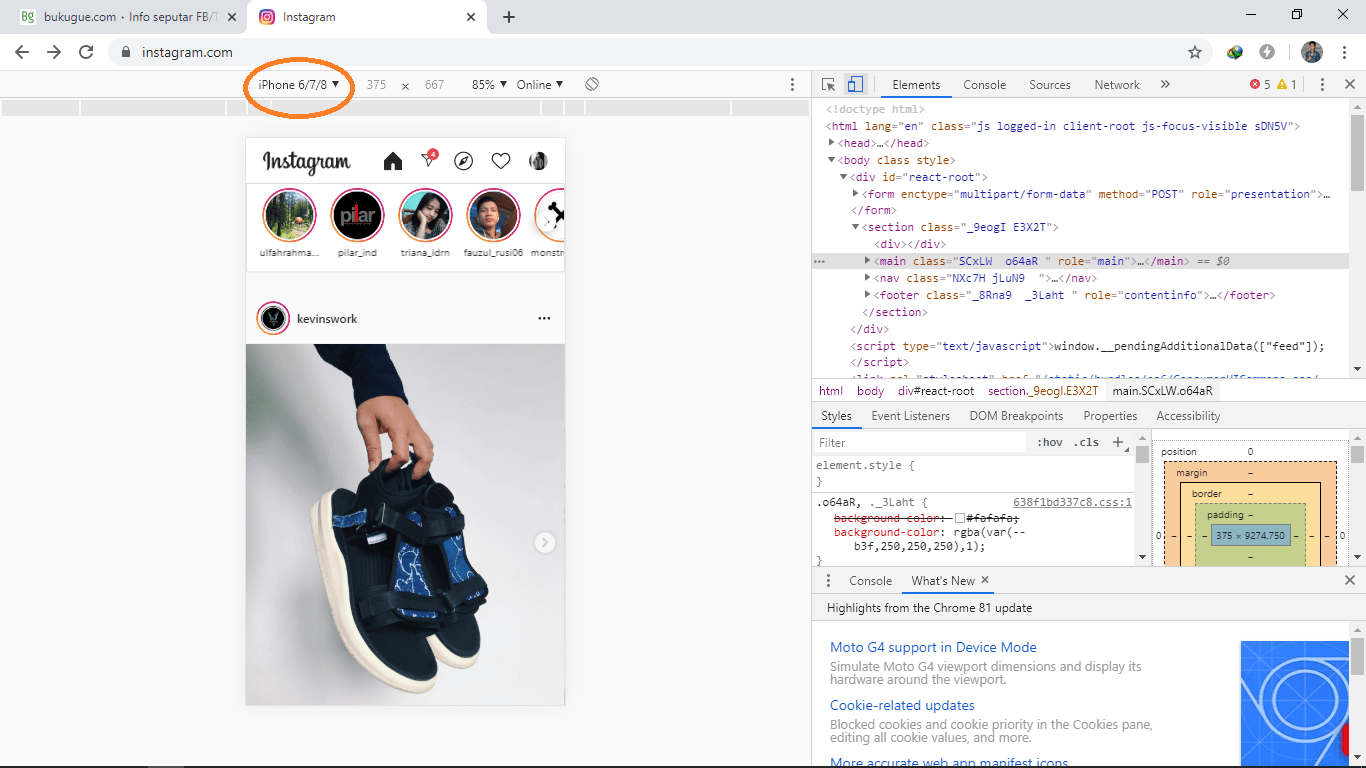Expand the footer element node

click(x=868, y=295)
